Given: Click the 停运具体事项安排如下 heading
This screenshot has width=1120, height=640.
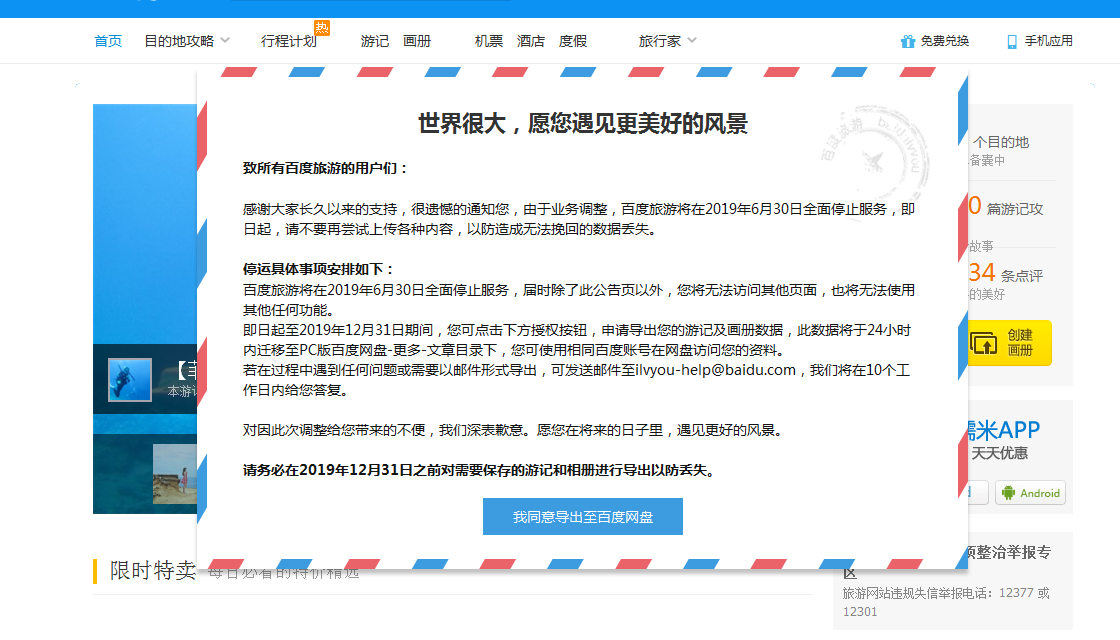Looking at the screenshot, I should tap(319, 269).
